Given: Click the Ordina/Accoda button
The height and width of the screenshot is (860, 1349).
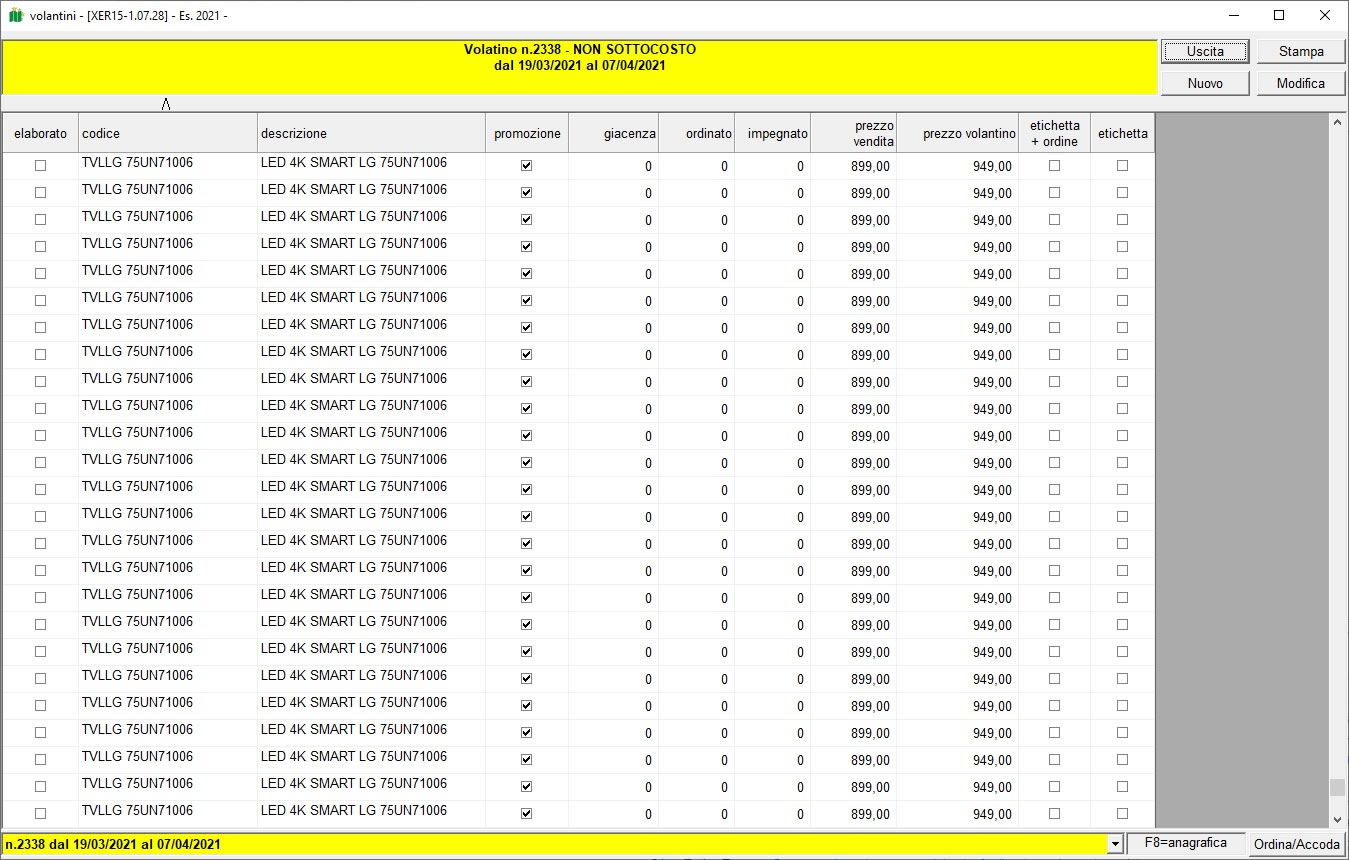Looking at the screenshot, I should point(1297,844).
